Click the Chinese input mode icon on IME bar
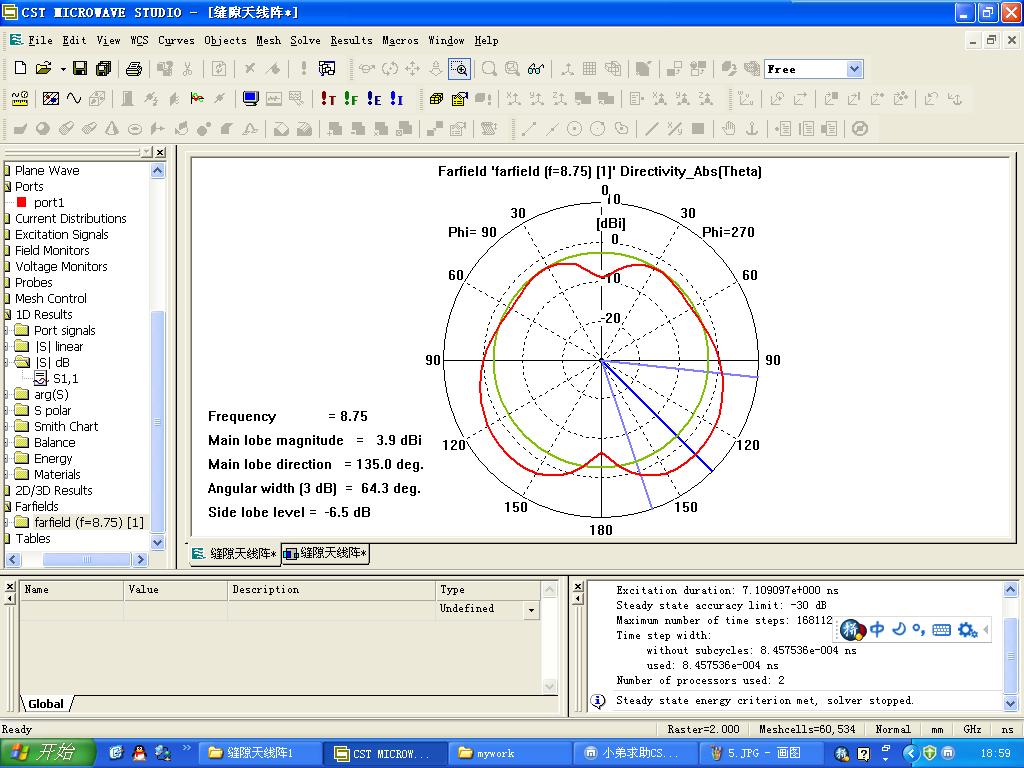Viewport: 1024px width, 768px height. click(x=876, y=629)
